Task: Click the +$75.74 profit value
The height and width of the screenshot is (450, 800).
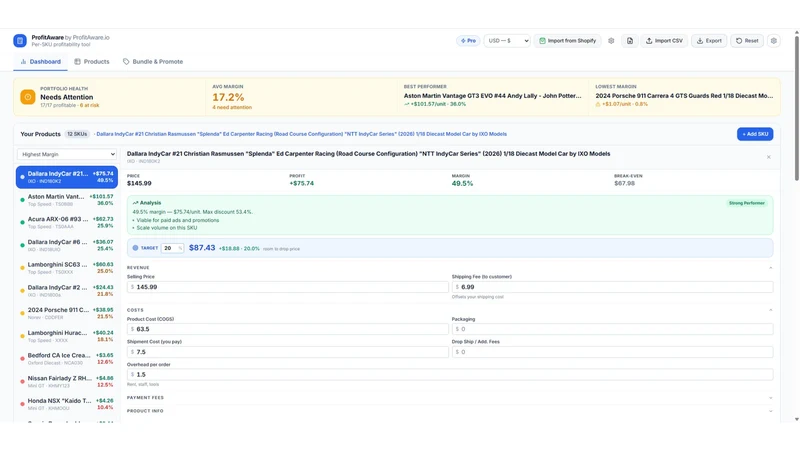Action: point(302,183)
